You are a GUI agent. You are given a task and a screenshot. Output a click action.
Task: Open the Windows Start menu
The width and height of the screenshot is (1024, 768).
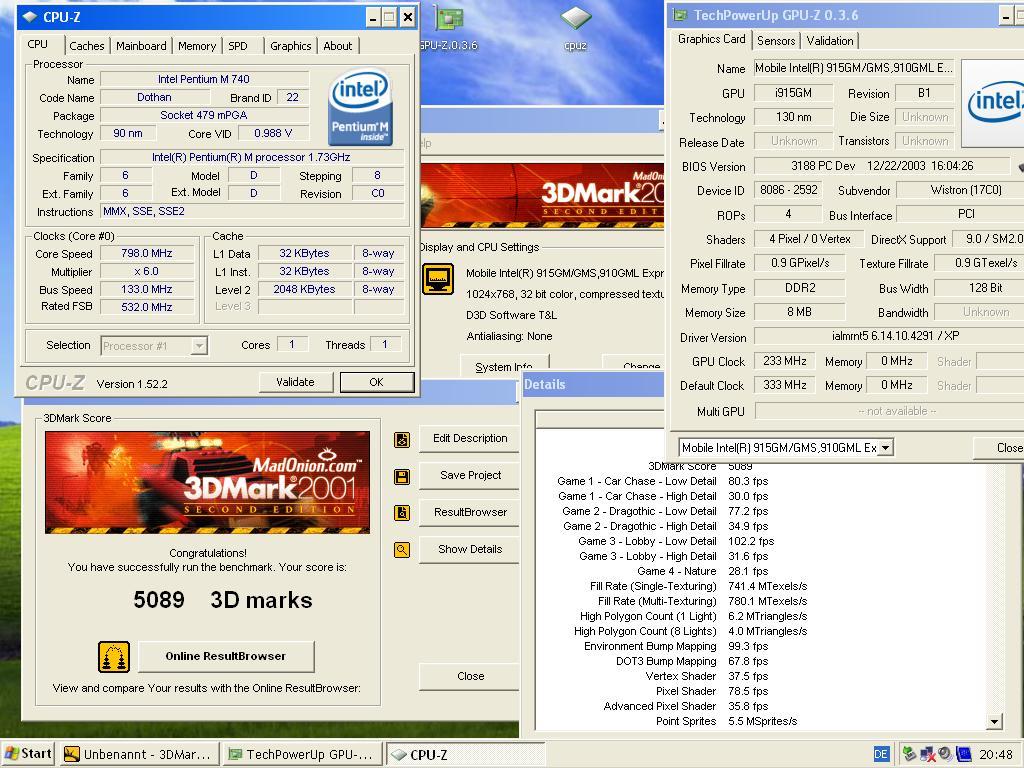pos(27,754)
